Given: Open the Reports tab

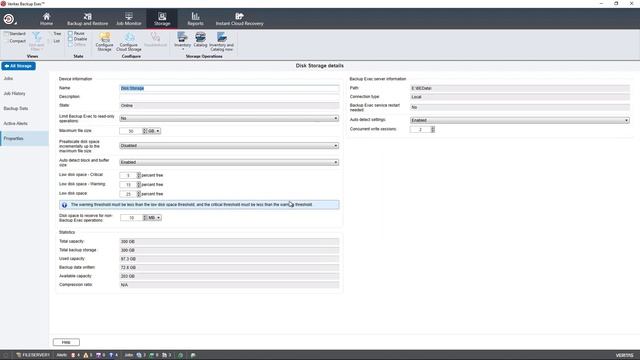Looking at the screenshot, I should (x=195, y=19).
